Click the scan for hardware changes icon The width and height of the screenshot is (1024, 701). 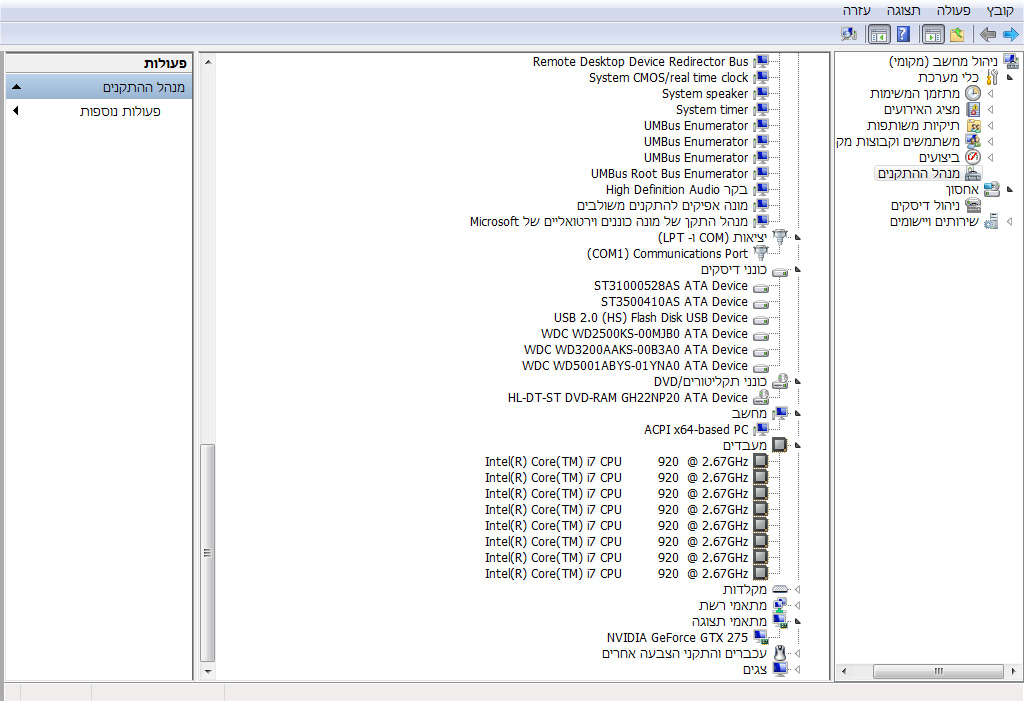point(849,34)
